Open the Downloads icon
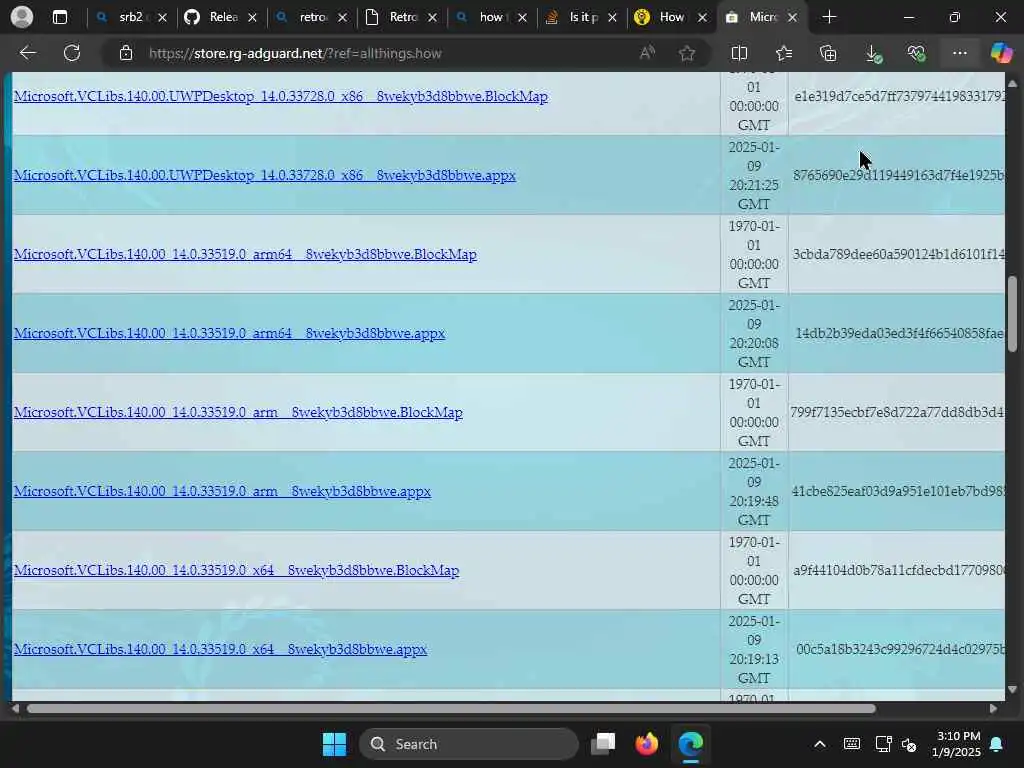 (872, 53)
